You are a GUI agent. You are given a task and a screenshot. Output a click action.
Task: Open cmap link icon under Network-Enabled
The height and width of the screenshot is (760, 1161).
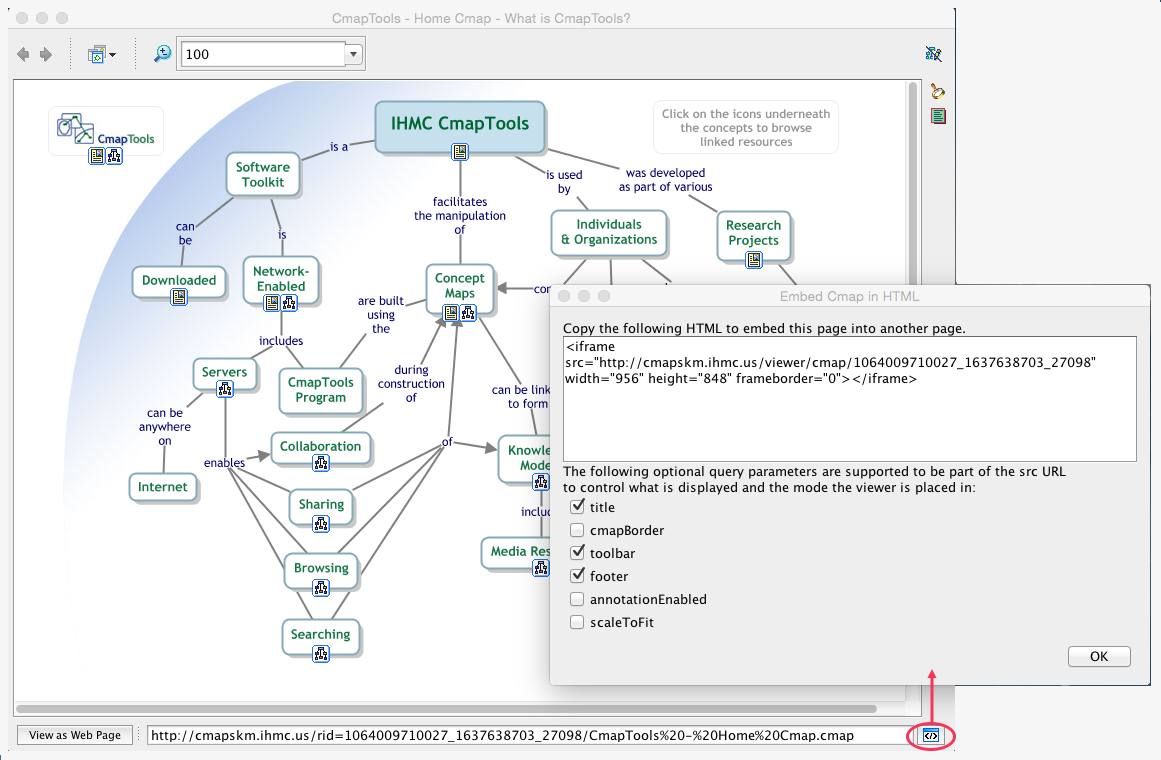click(290, 302)
